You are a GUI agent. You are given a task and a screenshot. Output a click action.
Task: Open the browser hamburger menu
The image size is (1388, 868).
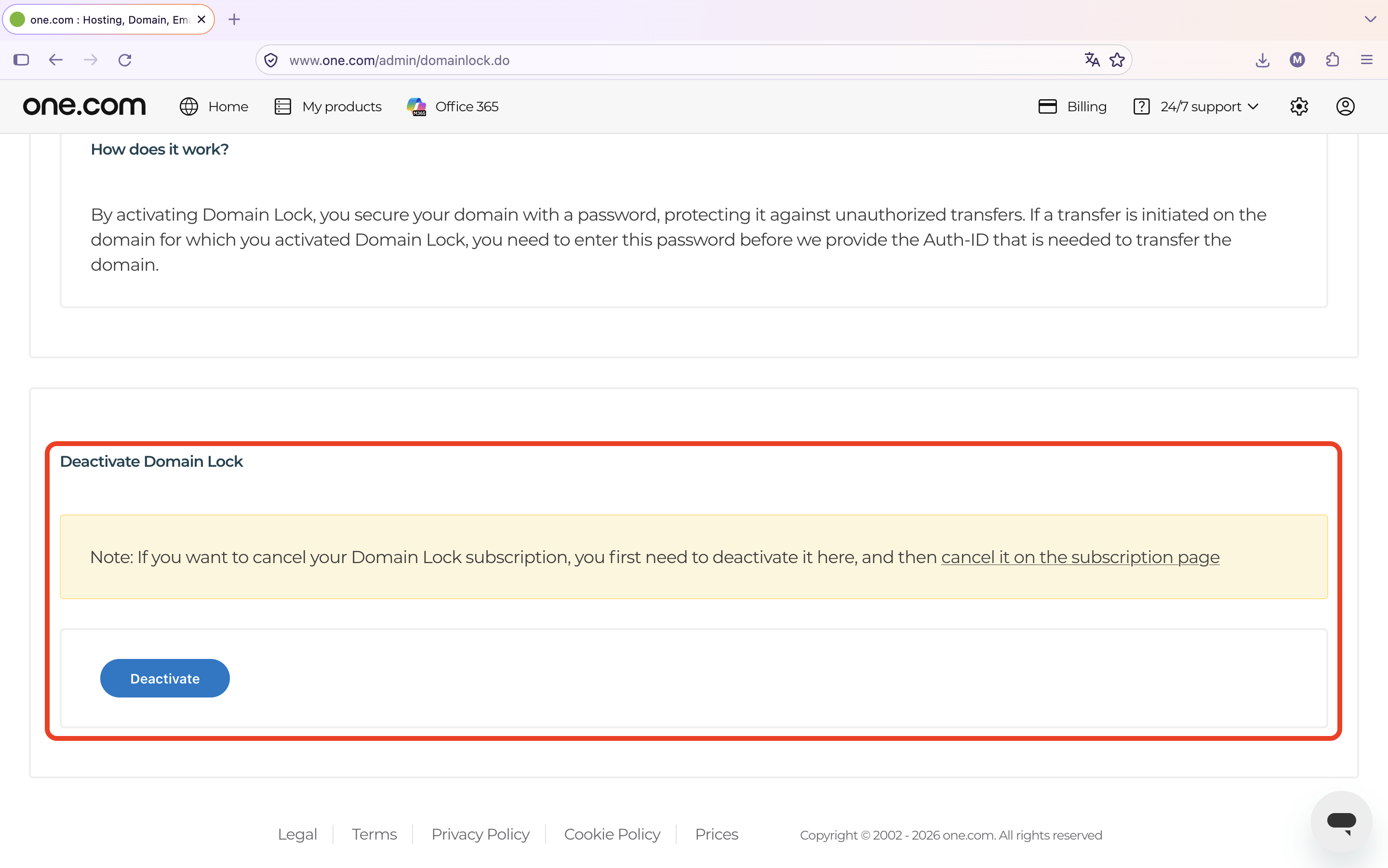(x=1367, y=60)
